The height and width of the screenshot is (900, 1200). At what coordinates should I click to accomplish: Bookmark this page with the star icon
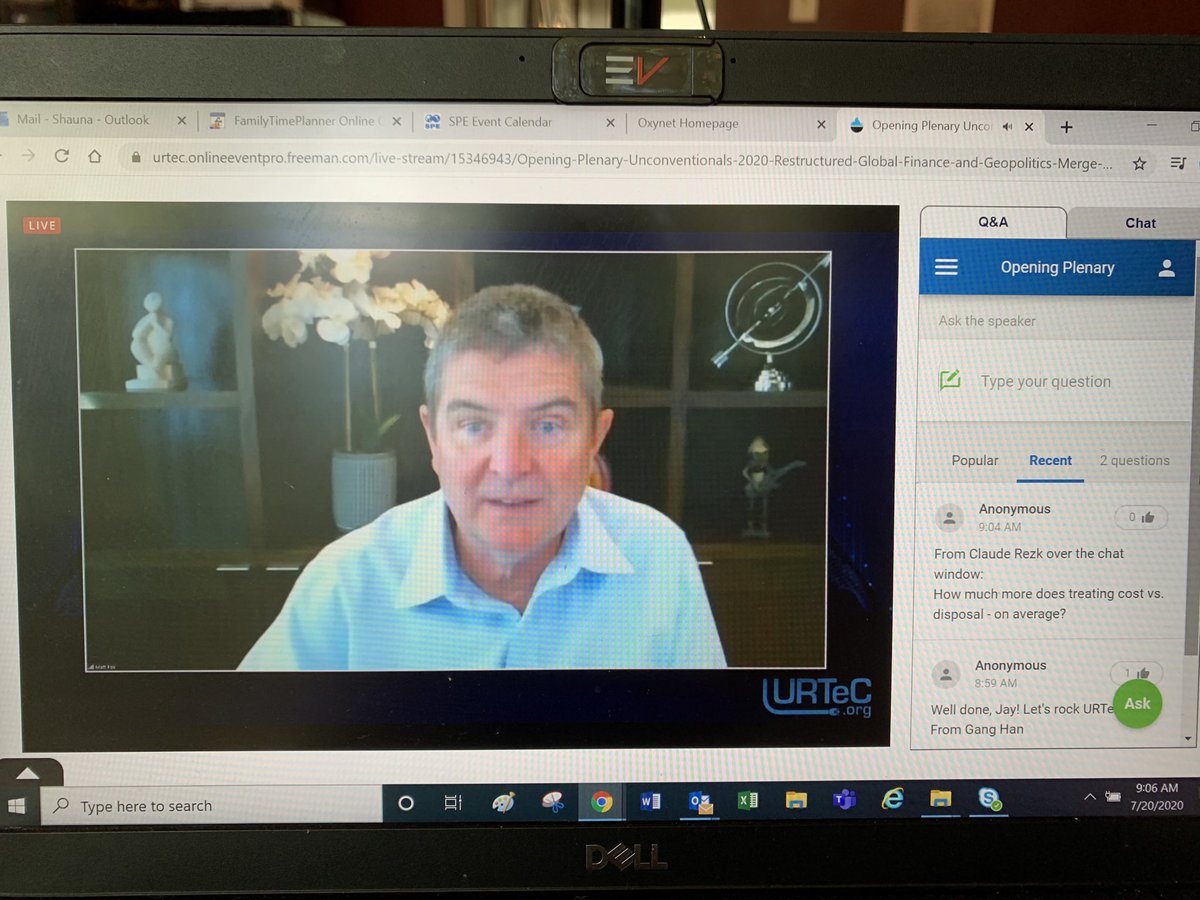click(x=1138, y=162)
